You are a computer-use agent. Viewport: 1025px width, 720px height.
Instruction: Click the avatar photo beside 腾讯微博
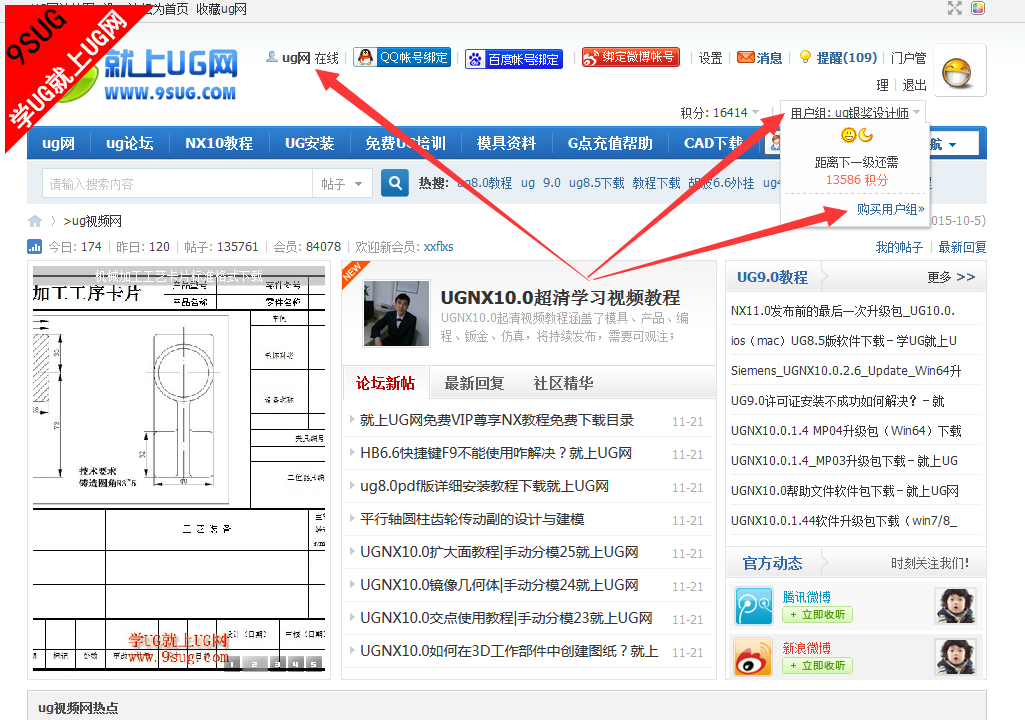point(955,606)
